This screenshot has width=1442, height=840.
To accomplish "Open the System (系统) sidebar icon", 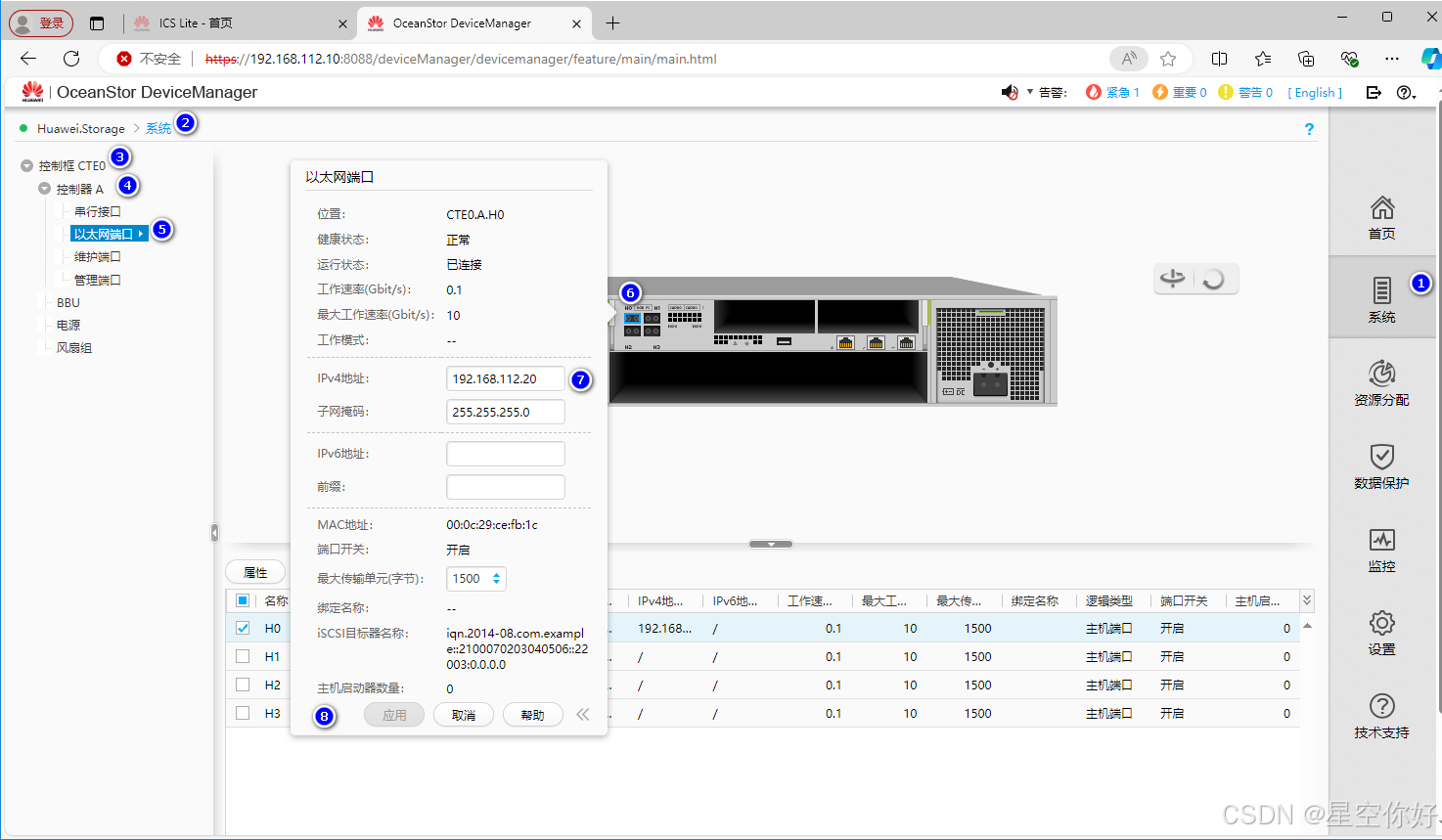I will 1381,300.
